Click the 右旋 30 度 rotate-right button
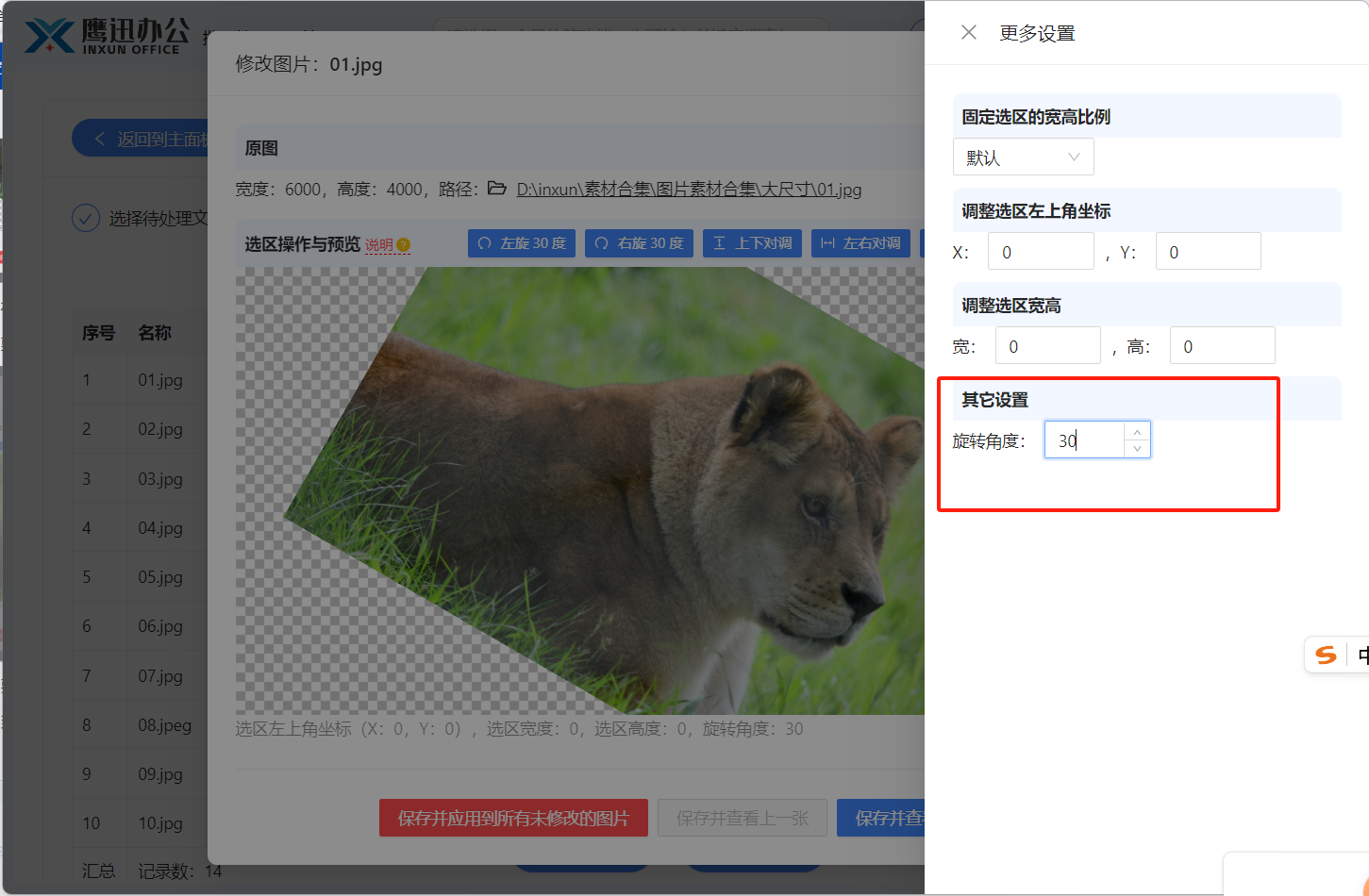The image size is (1369, 896). [639, 243]
